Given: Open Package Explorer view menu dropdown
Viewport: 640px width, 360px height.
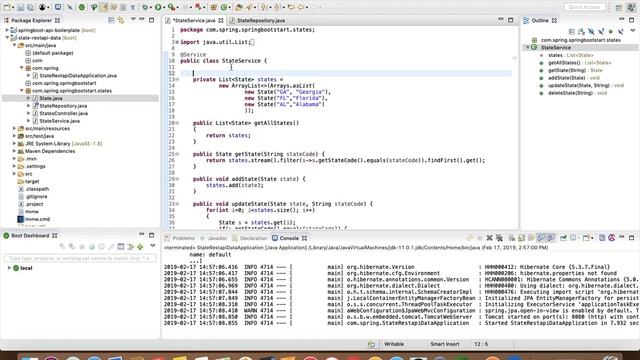Looking at the screenshot, I should pos(133,19).
